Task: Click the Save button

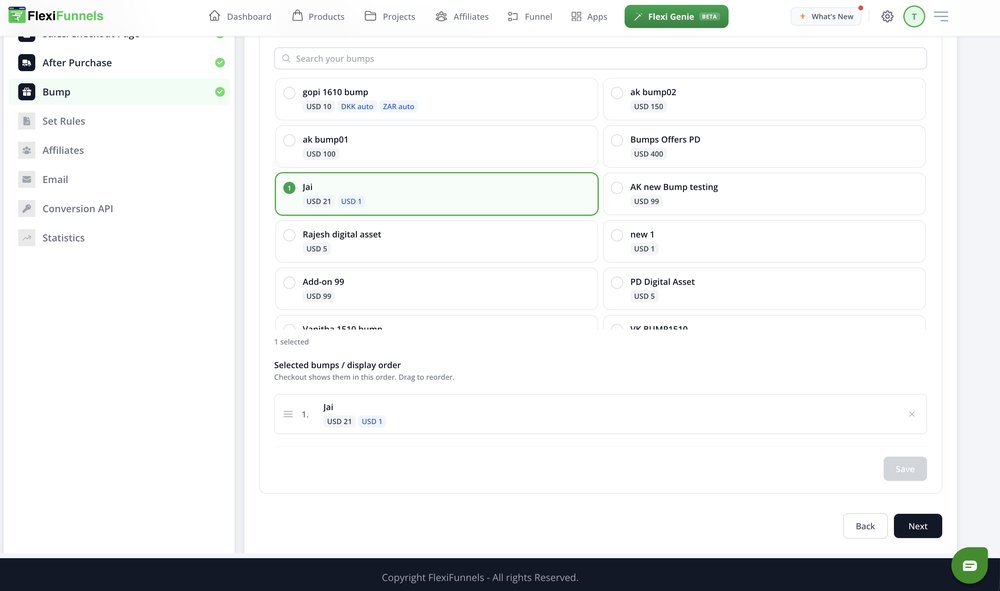Action: pyautogui.click(x=905, y=469)
